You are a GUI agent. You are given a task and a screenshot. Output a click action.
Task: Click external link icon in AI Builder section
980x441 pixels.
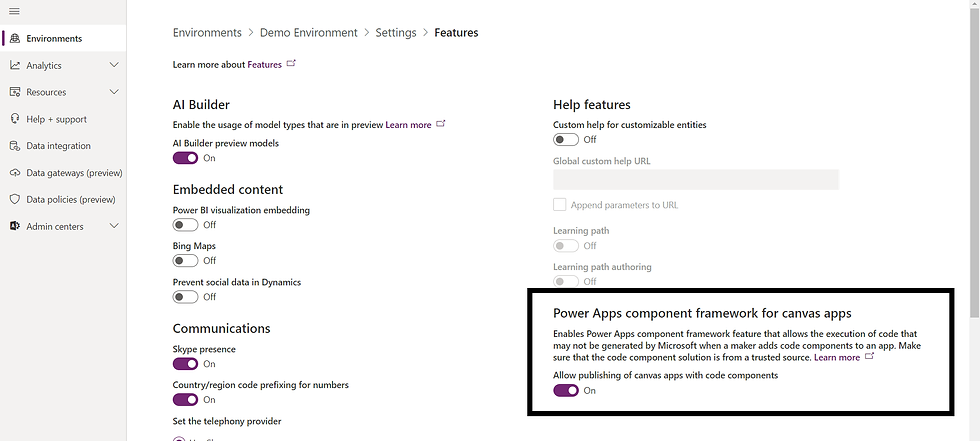tap(441, 124)
